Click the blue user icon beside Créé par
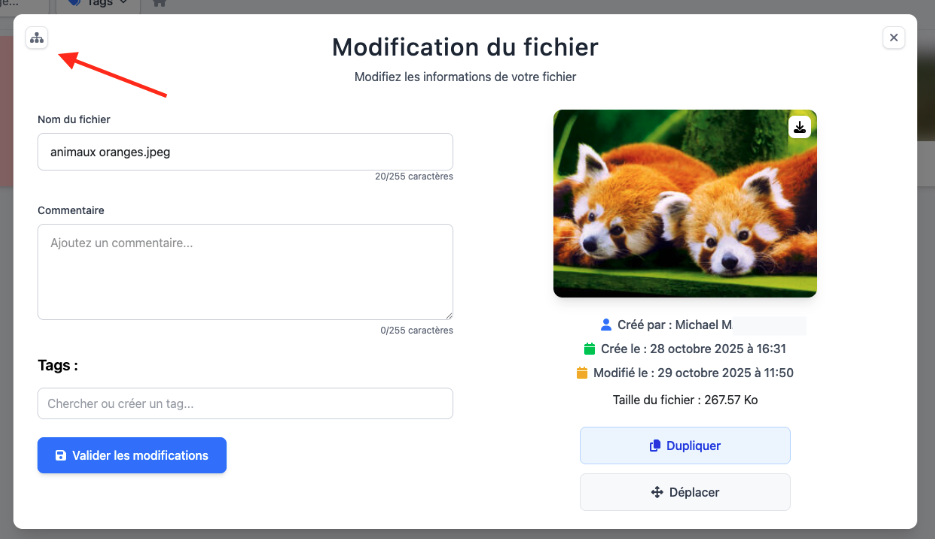935x539 pixels. tap(606, 325)
